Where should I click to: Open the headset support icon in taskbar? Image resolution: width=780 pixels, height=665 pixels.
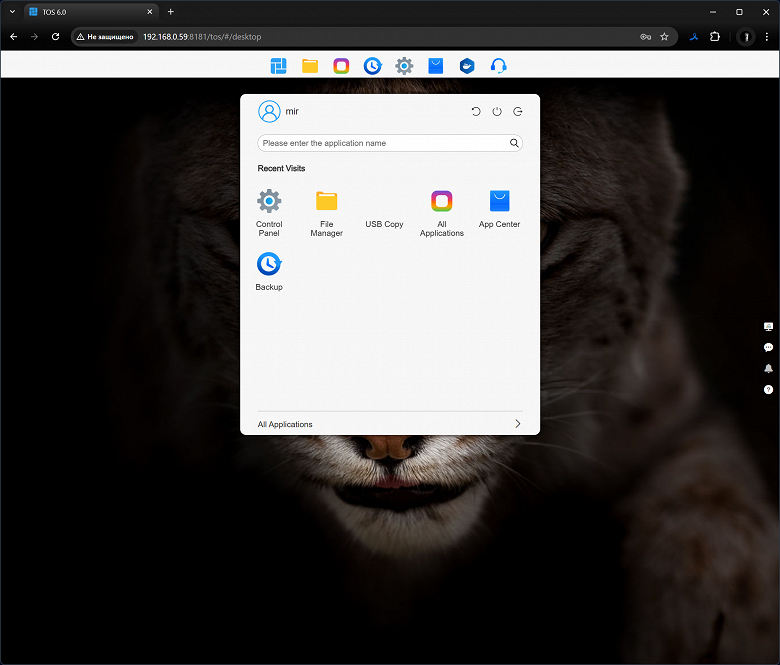(x=498, y=66)
